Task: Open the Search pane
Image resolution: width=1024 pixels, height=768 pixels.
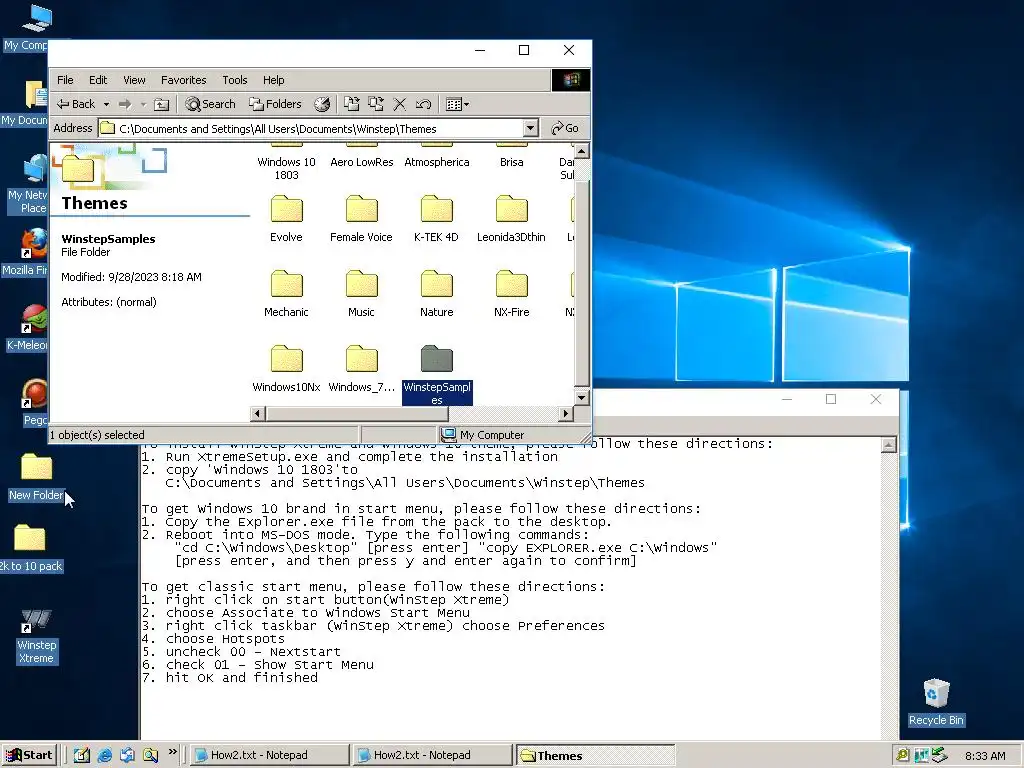Action: pyautogui.click(x=210, y=104)
